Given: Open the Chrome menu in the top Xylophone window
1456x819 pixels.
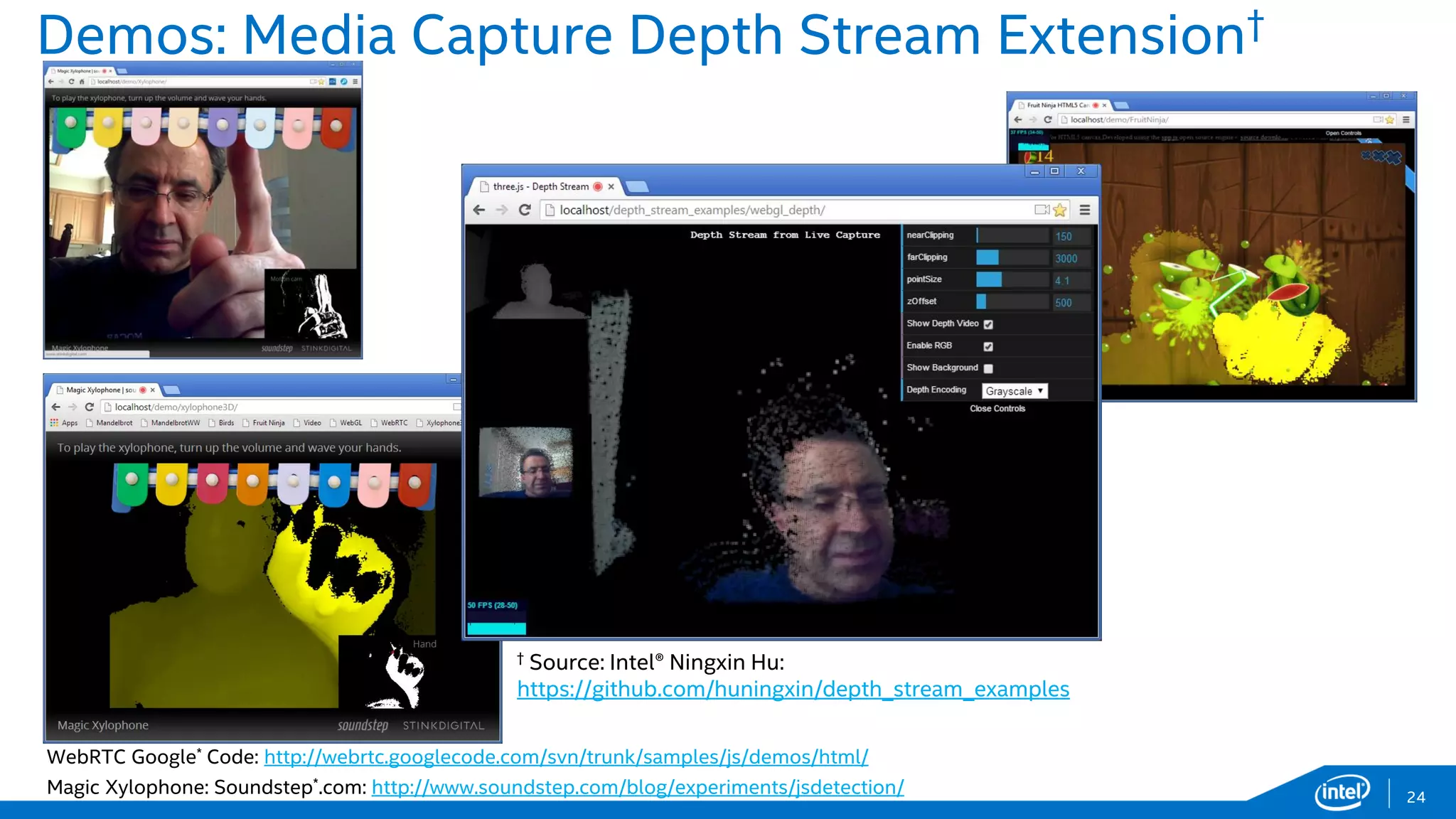Looking at the screenshot, I should tap(355, 82).
